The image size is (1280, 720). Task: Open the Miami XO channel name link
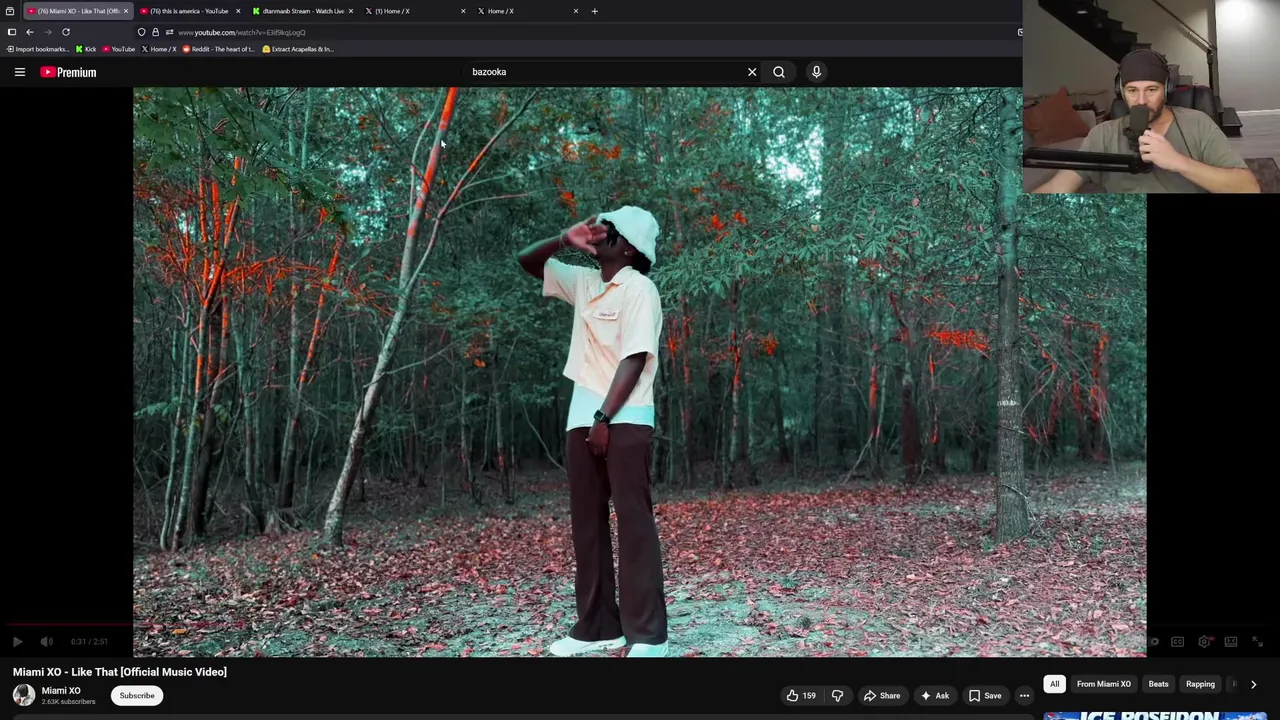pyautogui.click(x=61, y=691)
